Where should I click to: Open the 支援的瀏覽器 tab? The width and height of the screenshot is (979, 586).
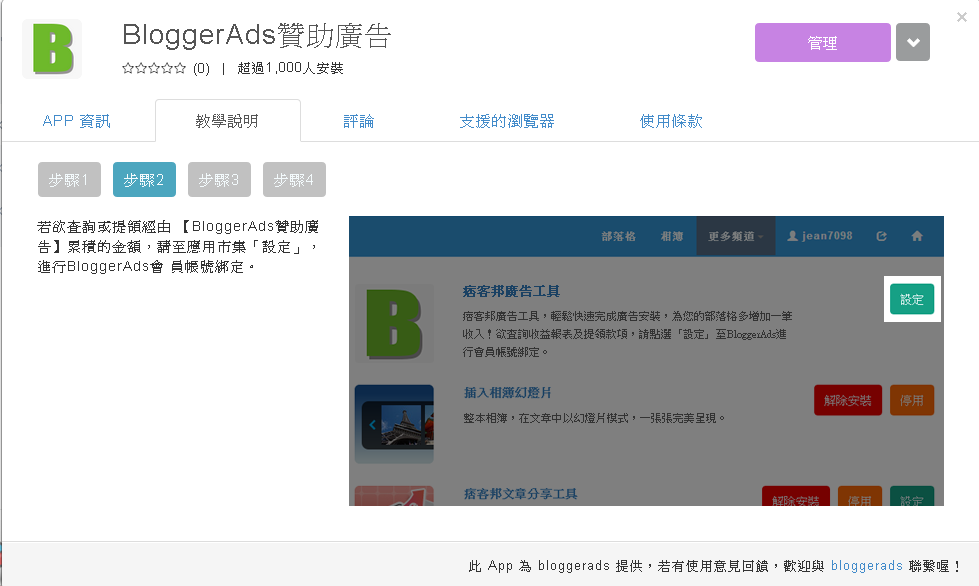pyautogui.click(x=507, y=121)
